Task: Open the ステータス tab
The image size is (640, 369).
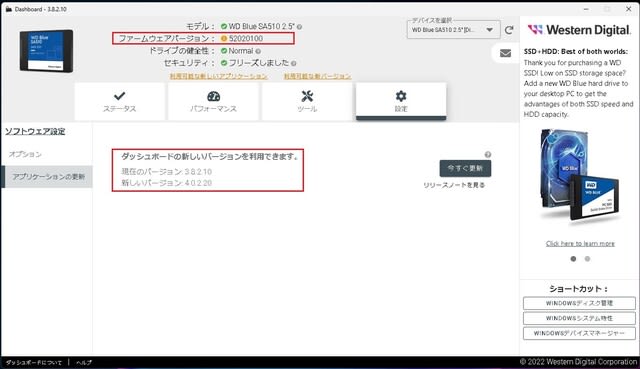Action: (120, 101)
